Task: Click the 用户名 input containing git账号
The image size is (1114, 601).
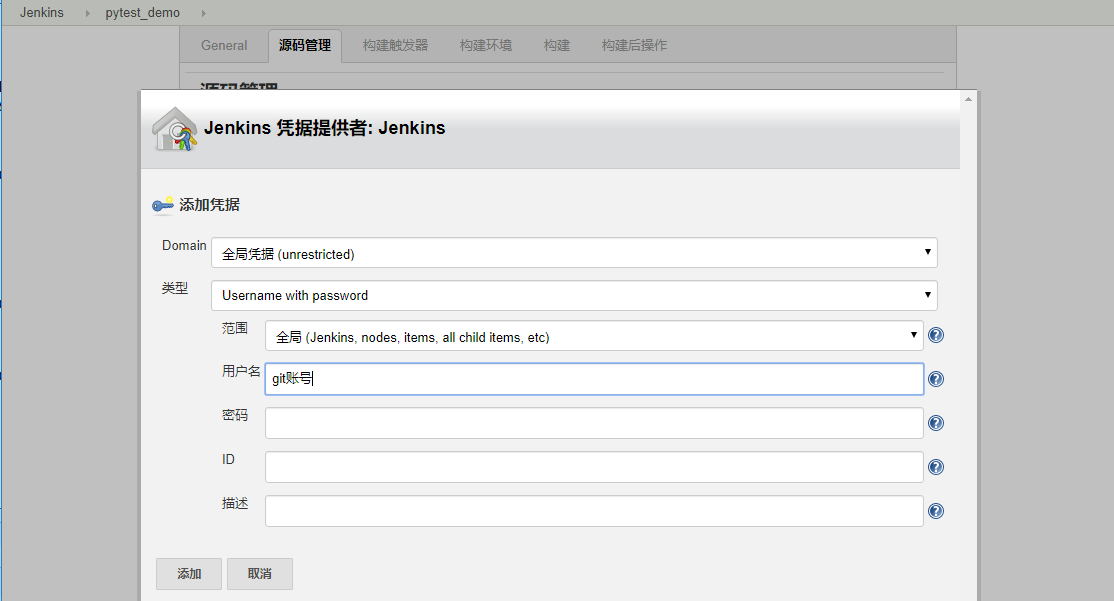Action: (594, 379)
